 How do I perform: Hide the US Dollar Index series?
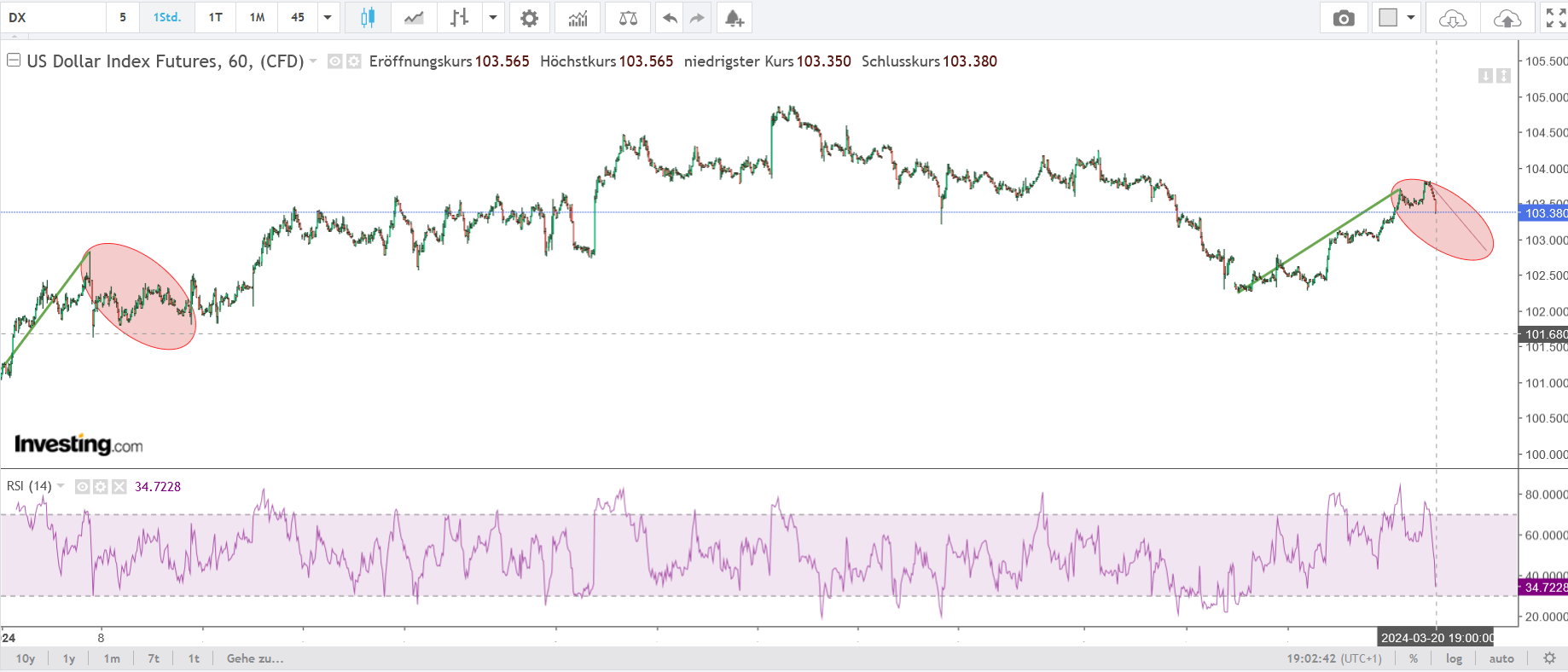(335, 61)
